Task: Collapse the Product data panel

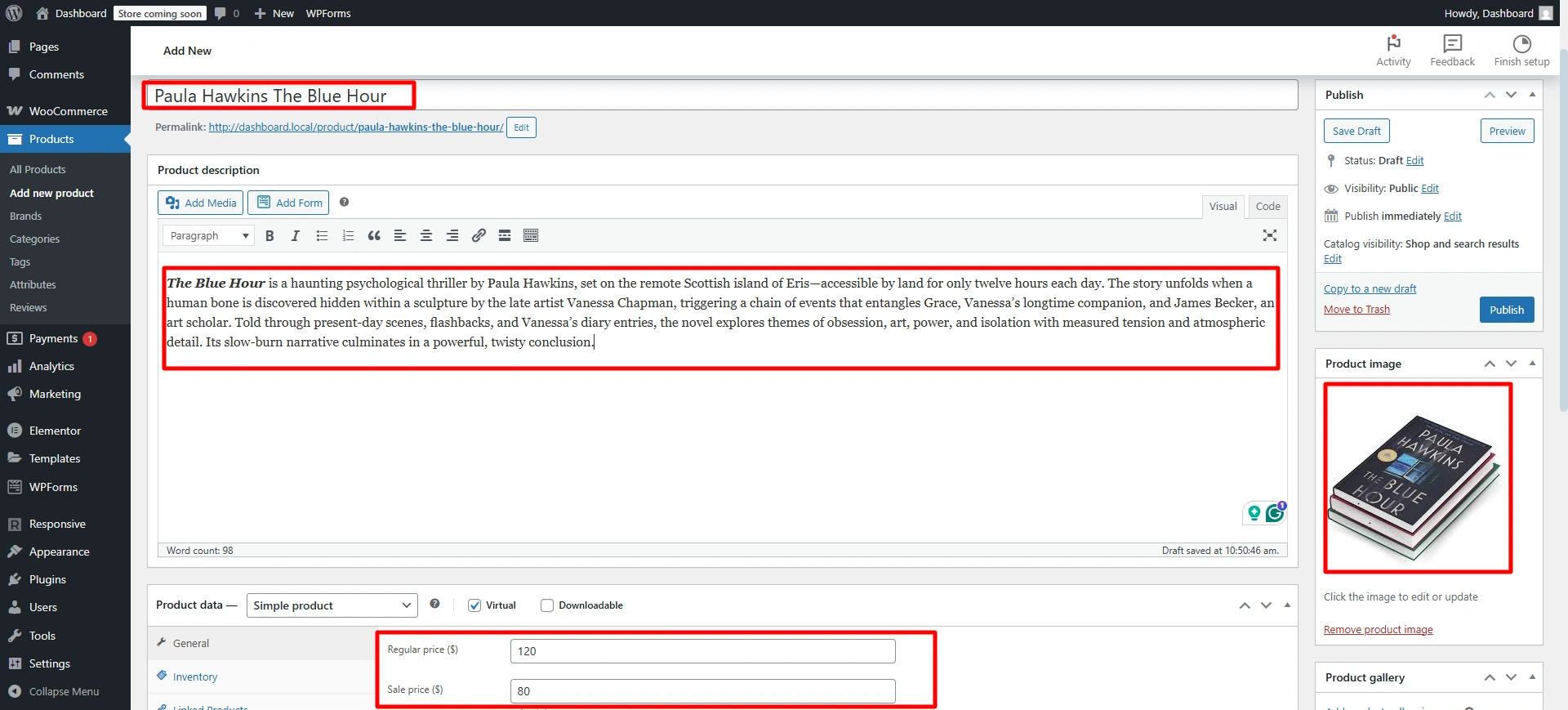Action: click(1287, 605)
